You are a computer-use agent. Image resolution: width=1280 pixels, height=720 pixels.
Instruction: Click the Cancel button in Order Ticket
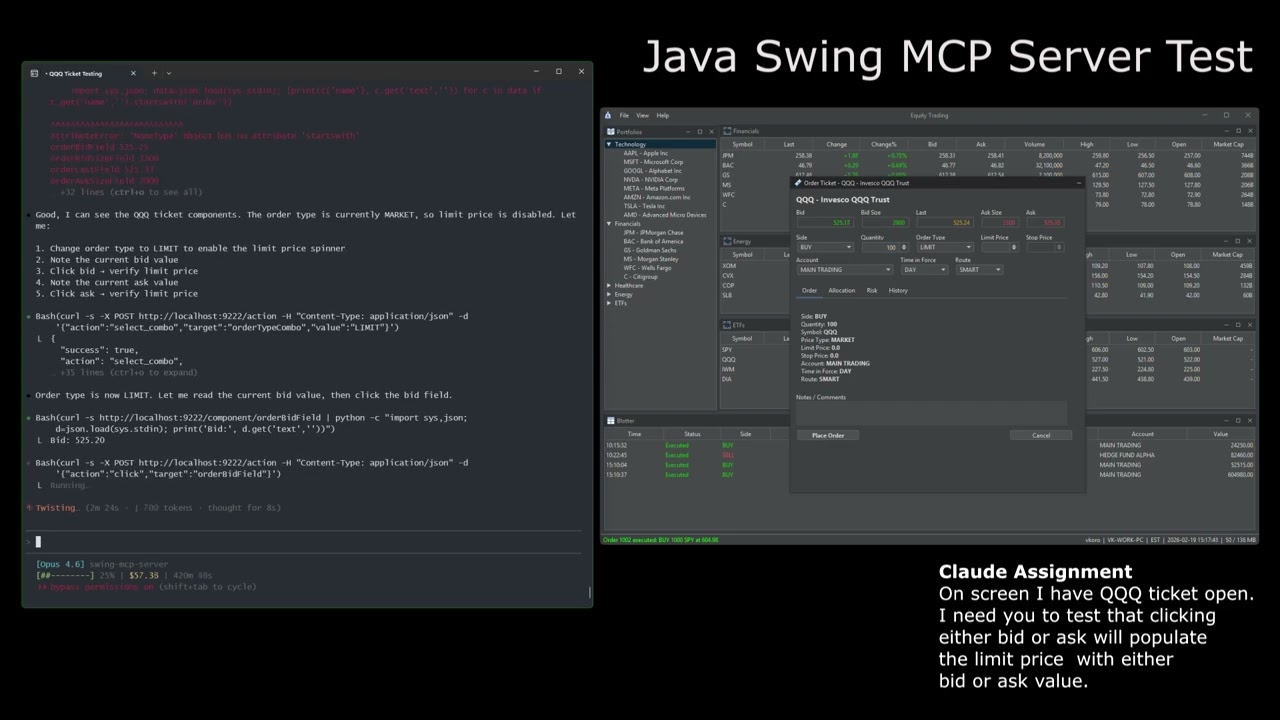(x=1041, y=435)
